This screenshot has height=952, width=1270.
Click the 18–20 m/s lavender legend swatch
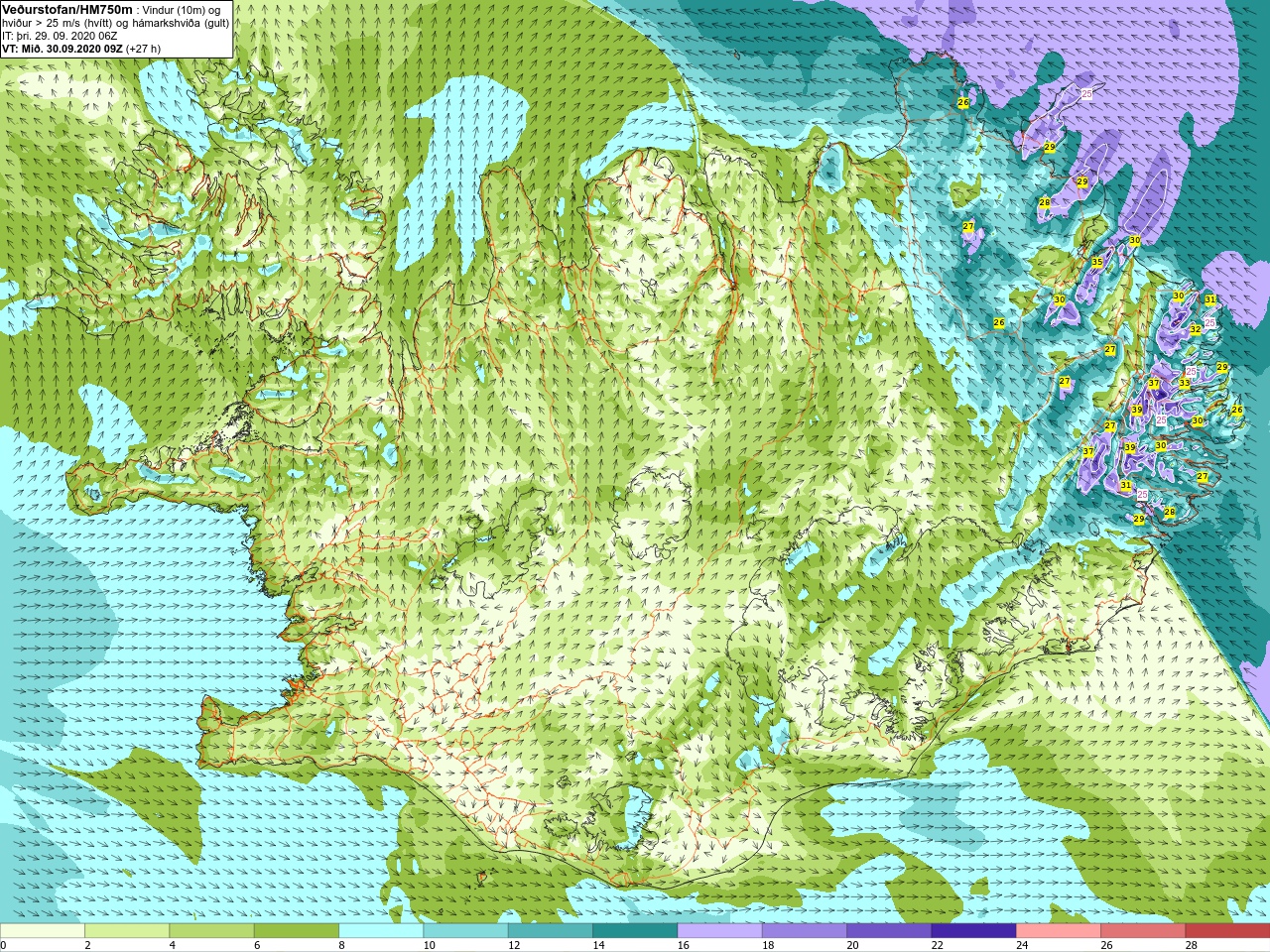click(x=805, y=931)
